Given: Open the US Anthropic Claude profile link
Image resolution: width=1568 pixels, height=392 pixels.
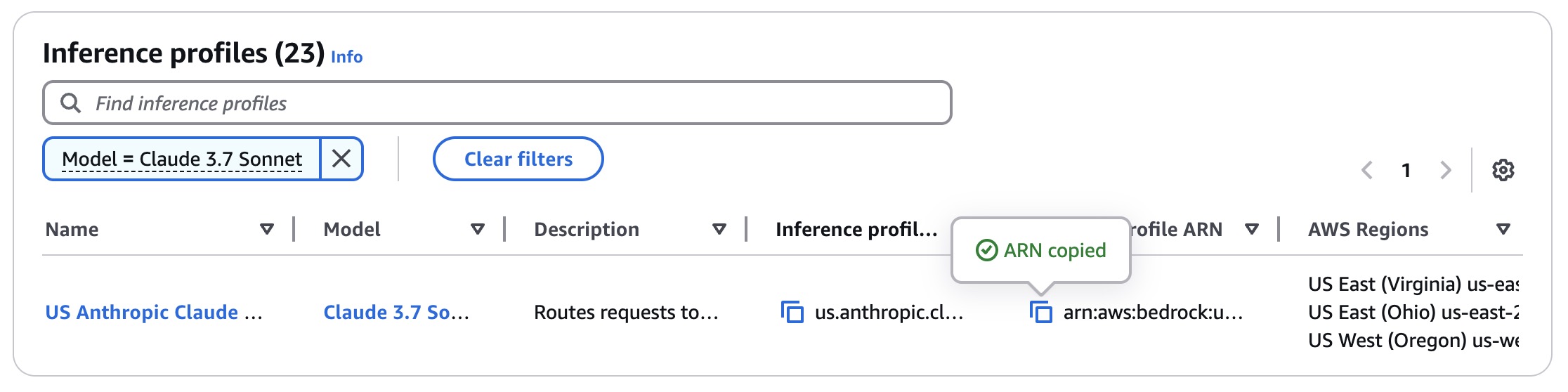Looking at the screenshot, I should (x=154, y=312).
